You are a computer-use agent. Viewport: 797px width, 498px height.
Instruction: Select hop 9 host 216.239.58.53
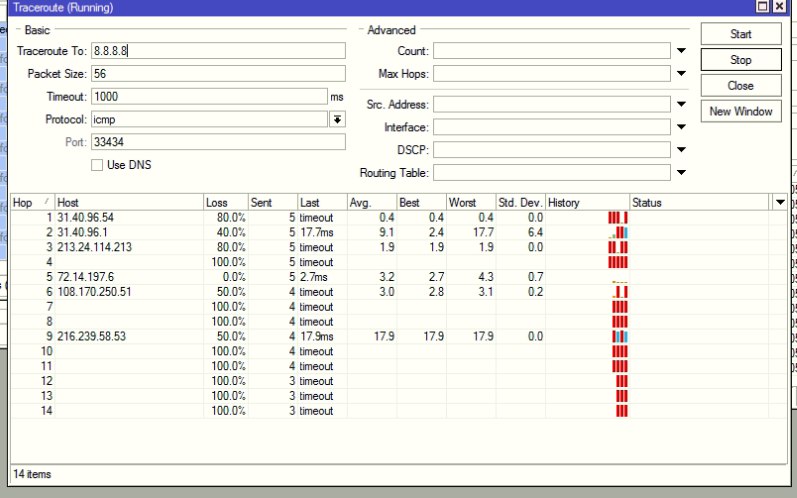[x=91, y=336]
